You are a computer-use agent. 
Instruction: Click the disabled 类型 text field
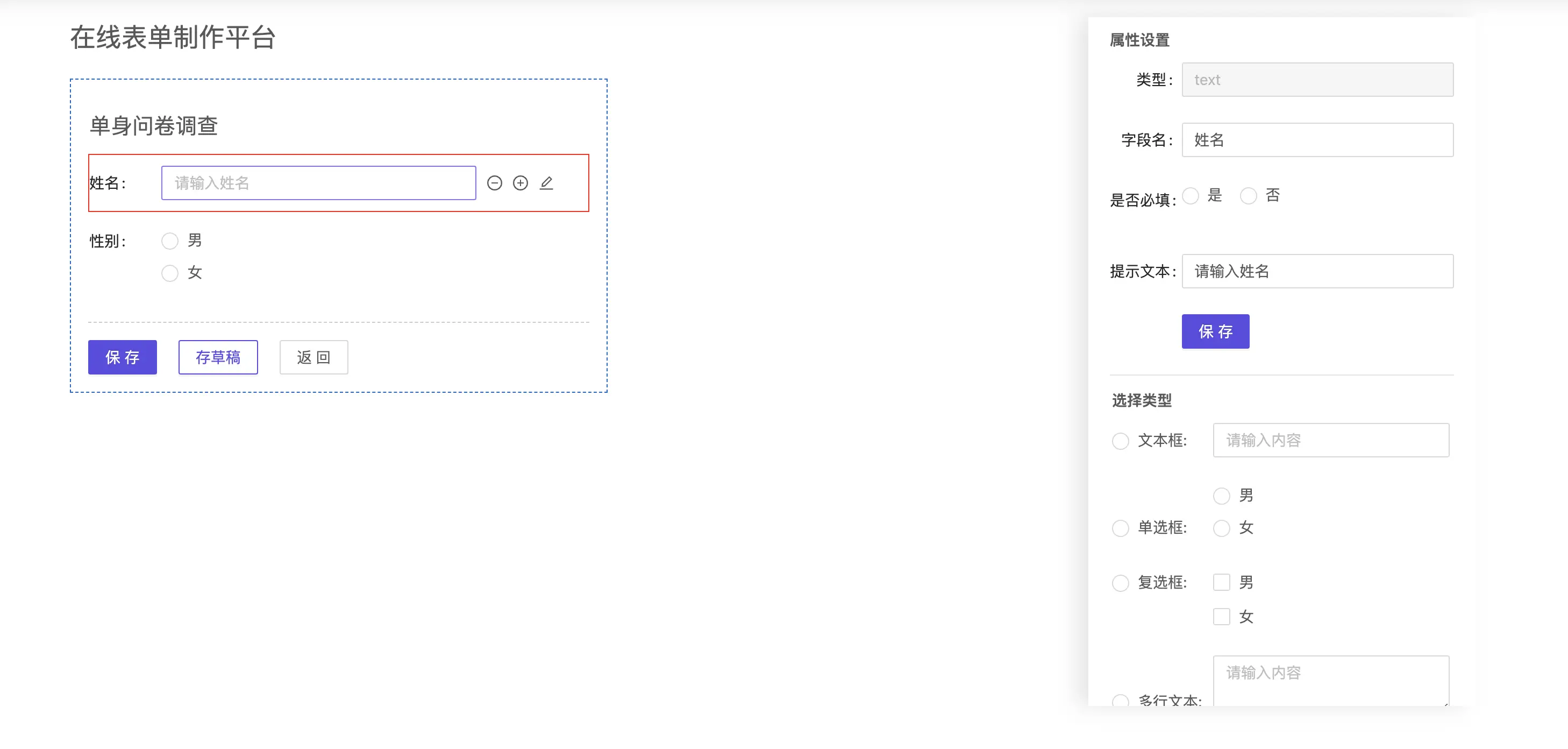(x=1318, y=80)
